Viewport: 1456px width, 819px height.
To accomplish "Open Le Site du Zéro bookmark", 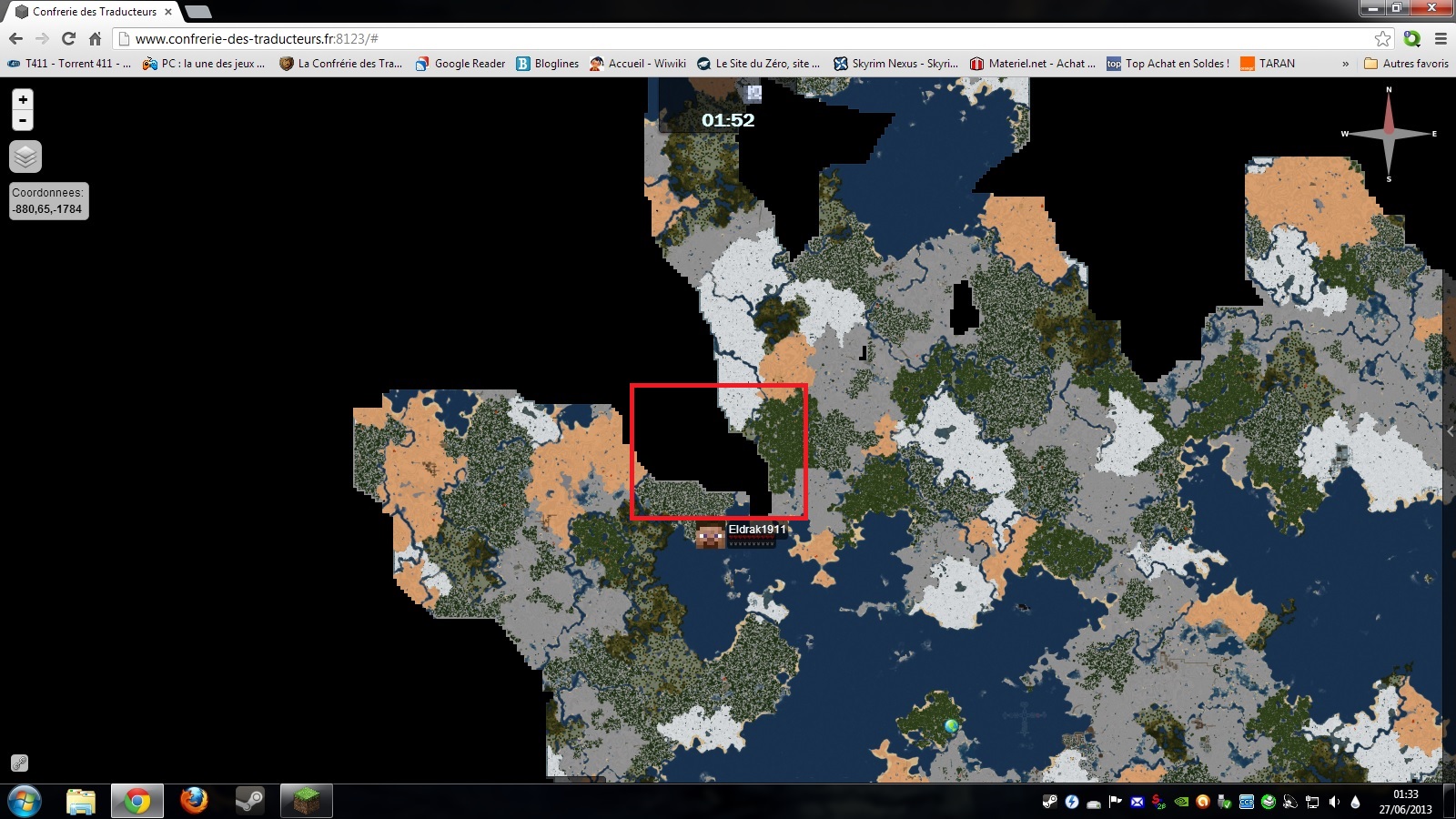I will pyautogui.click(x=758, y=64).
